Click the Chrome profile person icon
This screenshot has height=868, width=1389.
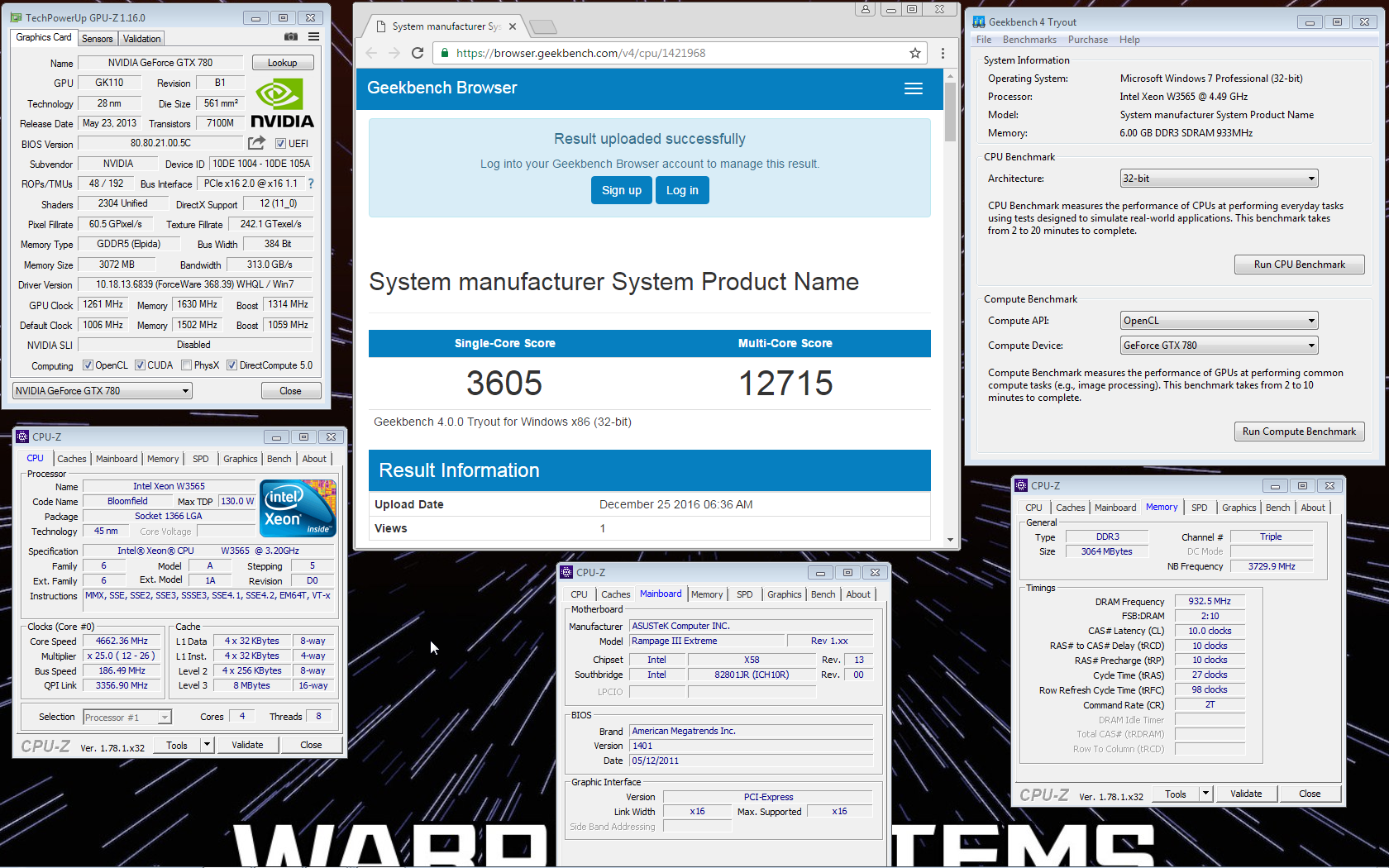tap(866, 9)
